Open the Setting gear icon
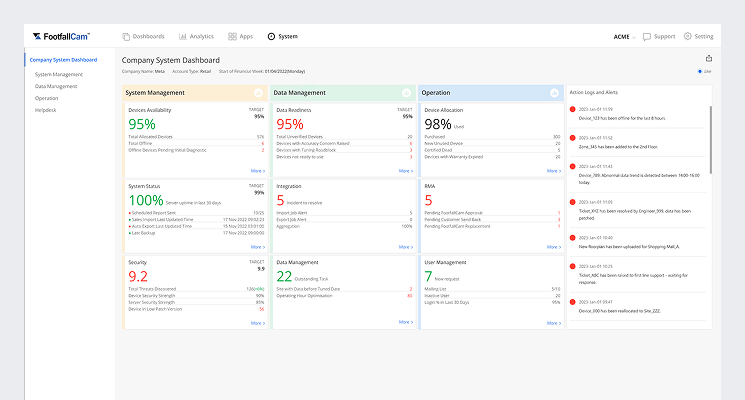Image resolution: width=745 pixels, height=400 pixels. pos(688,36)
